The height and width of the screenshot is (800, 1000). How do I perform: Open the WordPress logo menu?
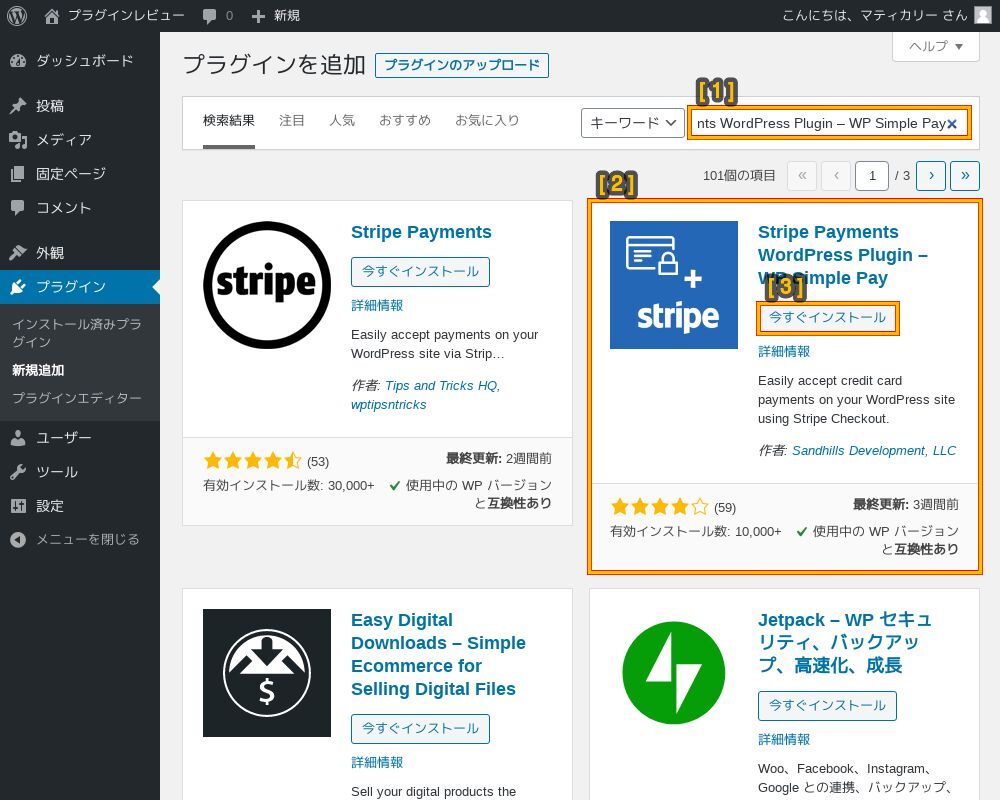click(17, 15)
